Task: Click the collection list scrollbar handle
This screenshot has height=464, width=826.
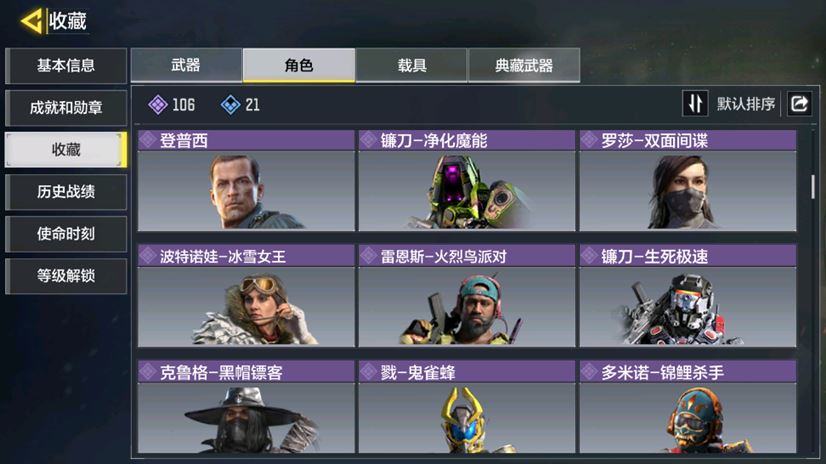Action: tap(813, 187)
